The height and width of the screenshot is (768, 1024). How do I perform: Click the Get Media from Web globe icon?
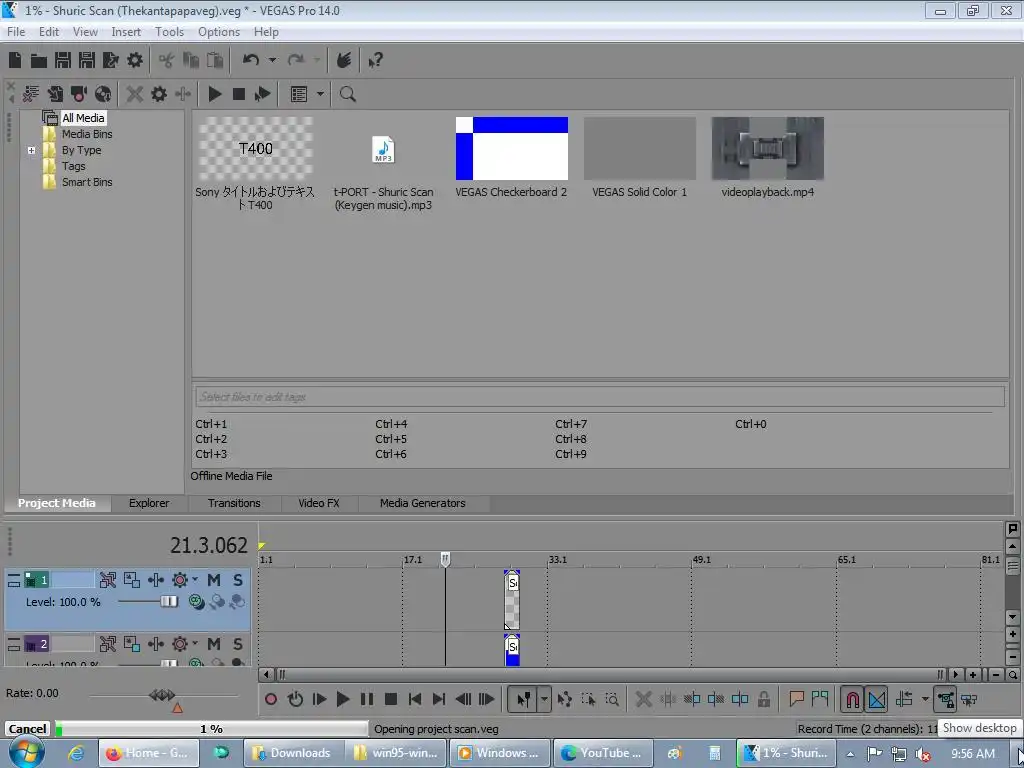click(x=103, y=94)
